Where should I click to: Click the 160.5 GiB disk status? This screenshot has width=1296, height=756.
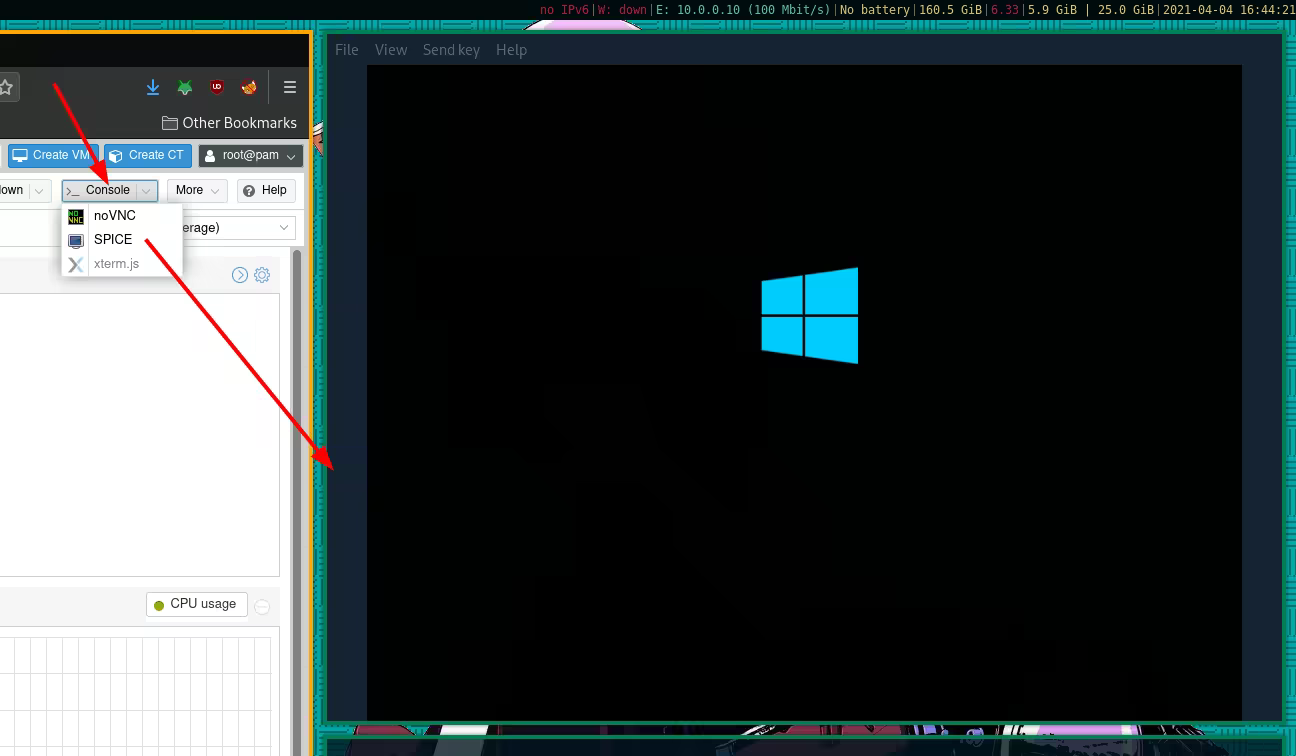(951, 10)
